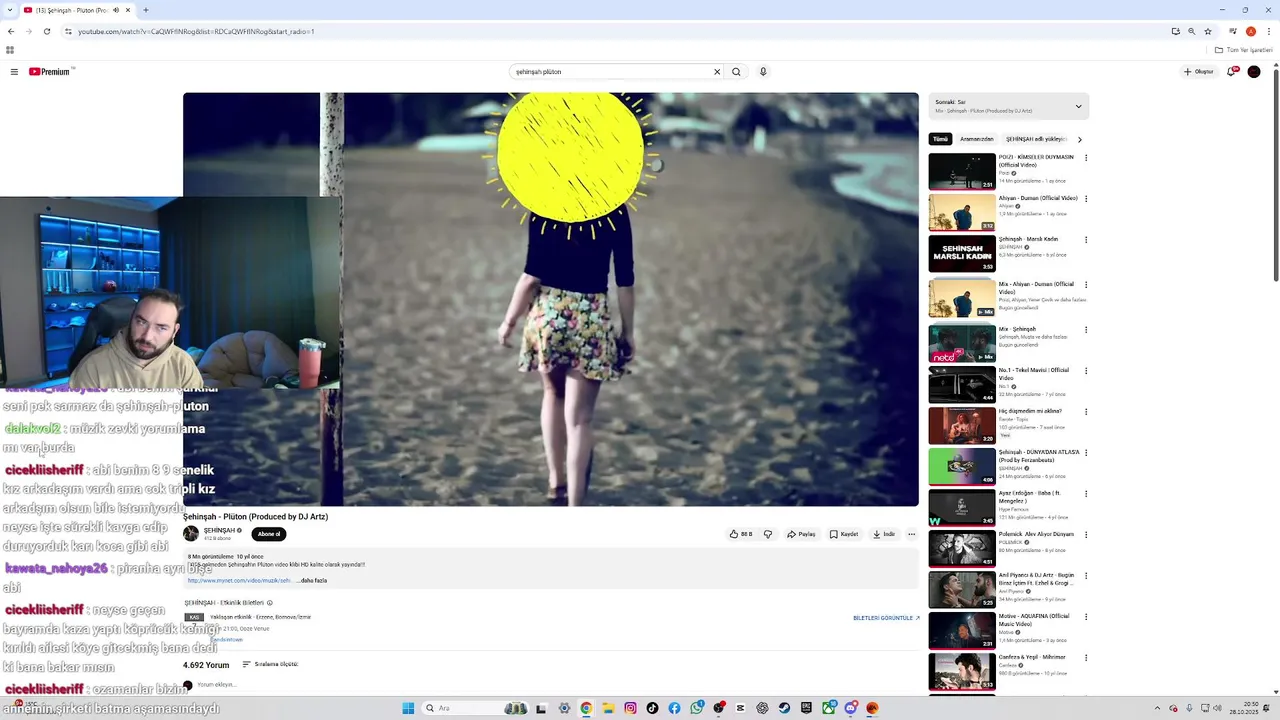Clear the search box with X
Screen dimensions: 1280x720
pyautogui.click(x=716, y=72)
